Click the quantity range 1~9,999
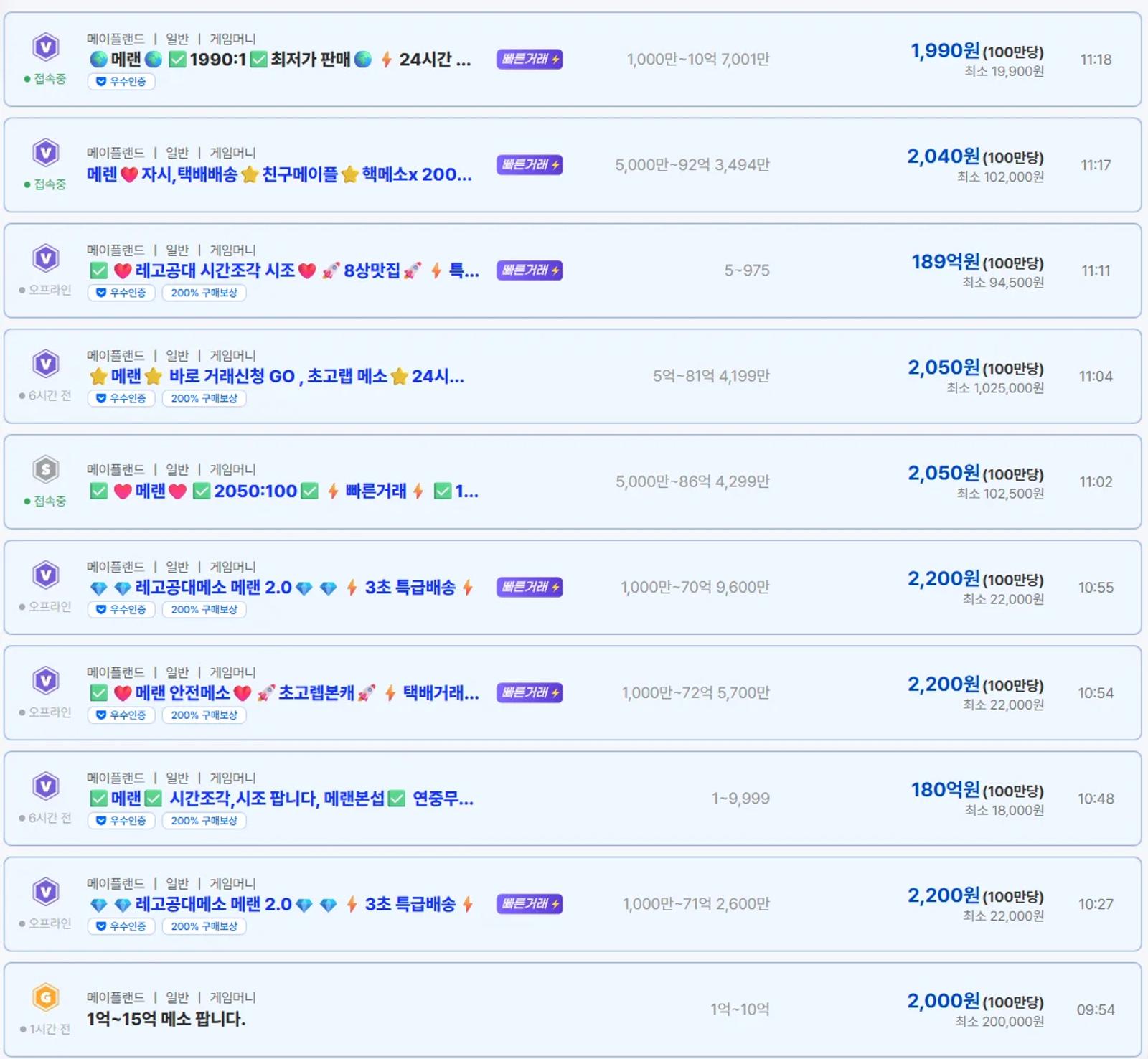 tap(740, 799)
